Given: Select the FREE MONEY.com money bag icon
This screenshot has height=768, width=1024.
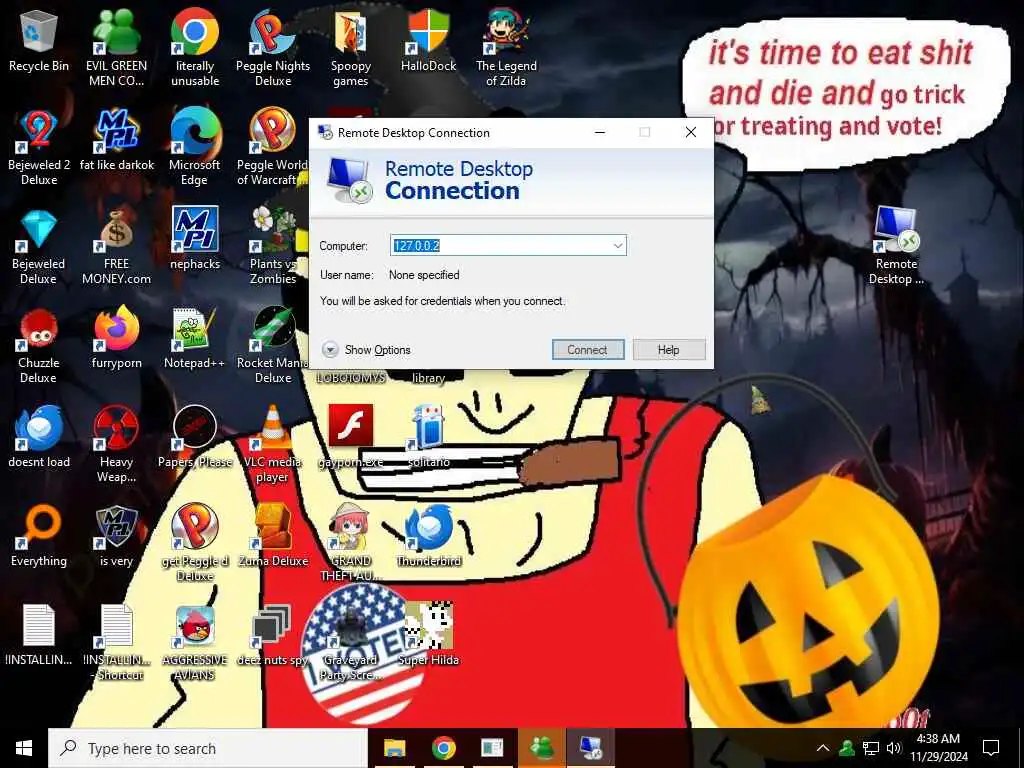Looking at the screenshot, I should (116, 246).
